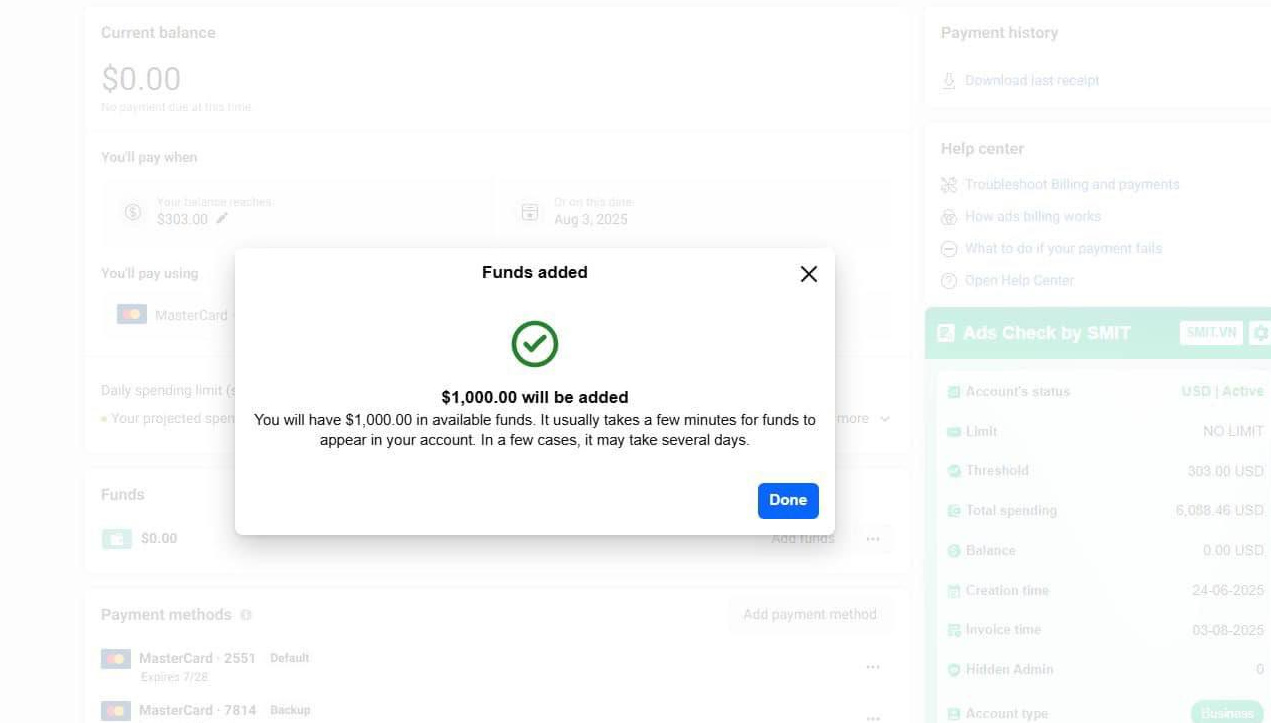Click the Ads Check by SMIT logo icon

click(946, 333)
